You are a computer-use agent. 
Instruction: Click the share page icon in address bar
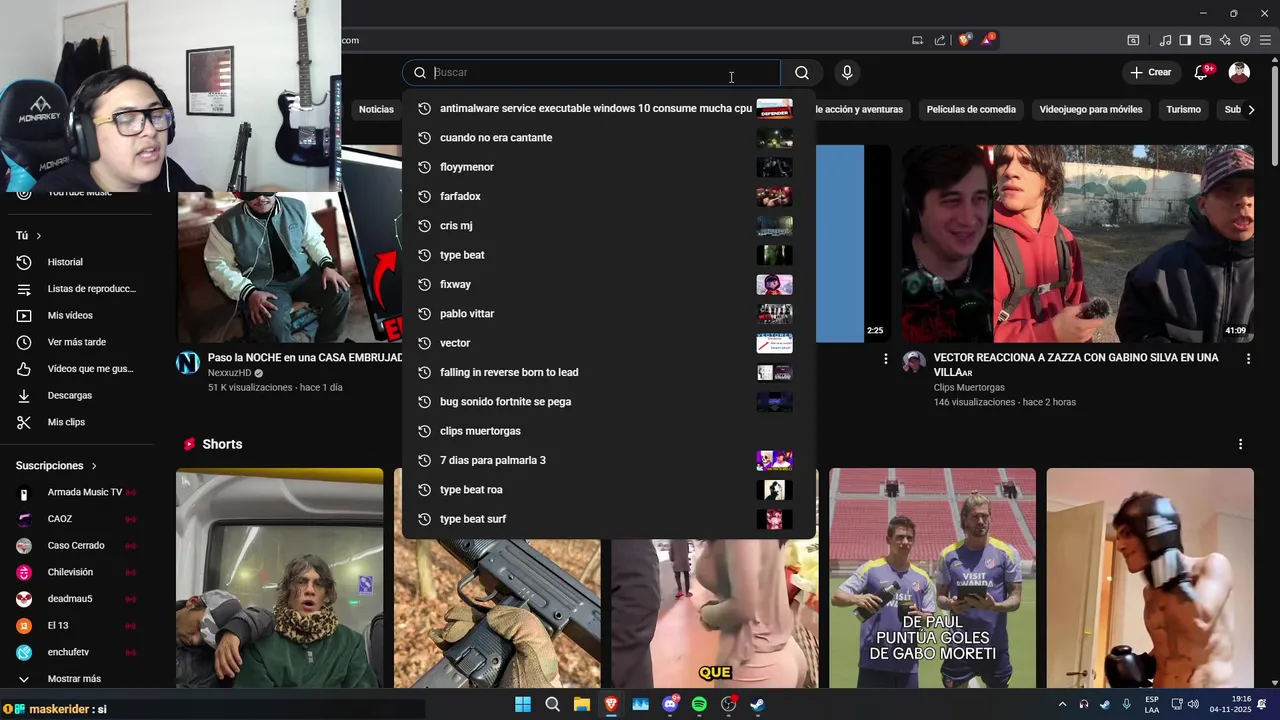(x=940, y=40)
